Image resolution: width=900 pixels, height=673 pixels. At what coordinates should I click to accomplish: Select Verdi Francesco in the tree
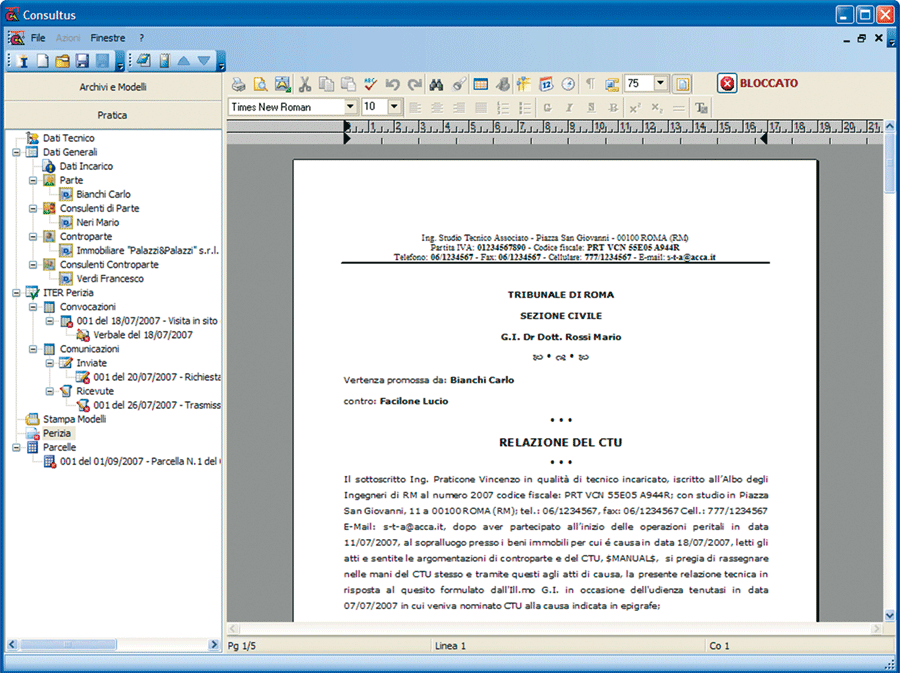coord(110,279)
